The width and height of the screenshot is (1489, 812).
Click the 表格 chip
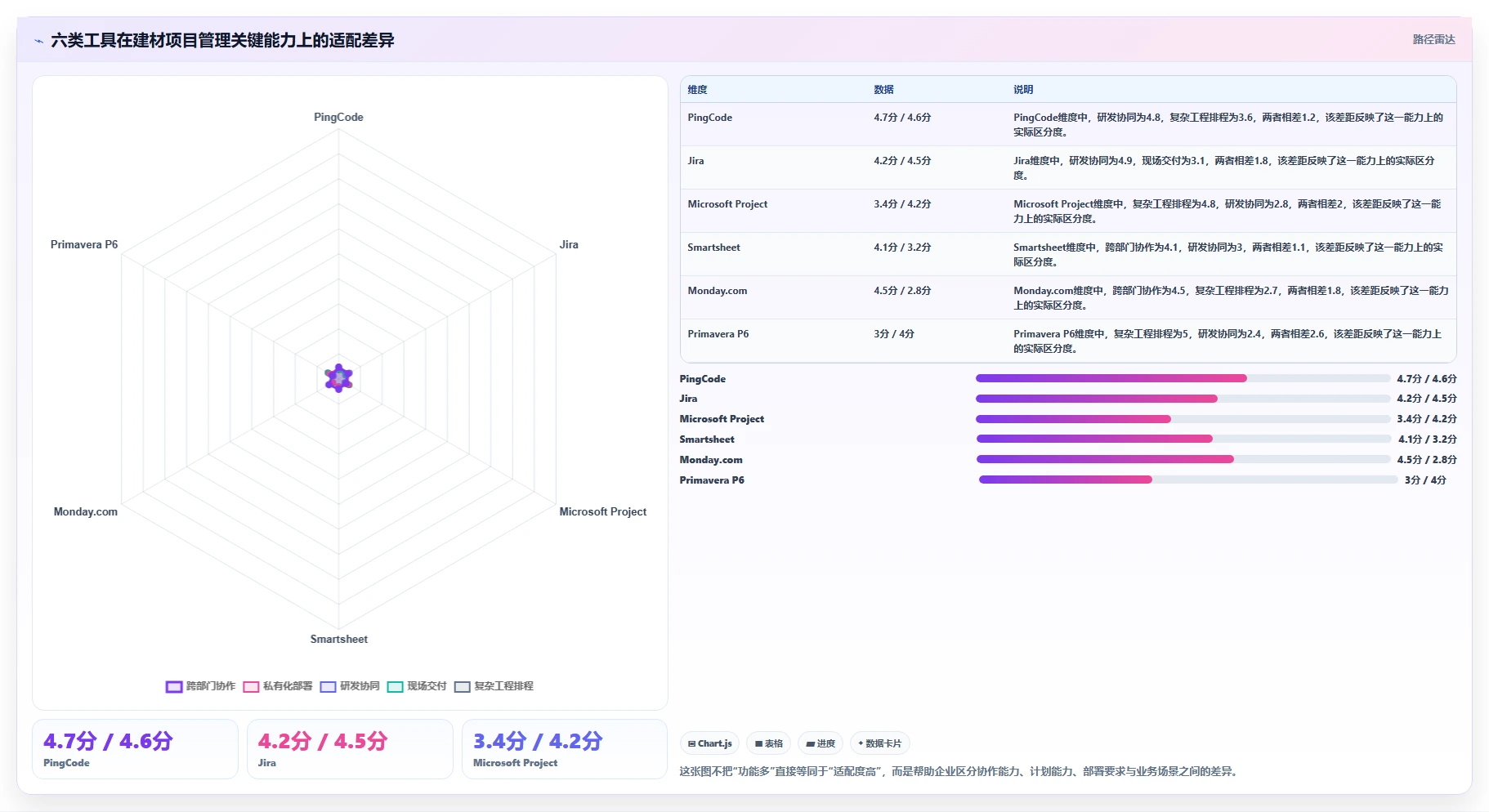[768, 743]
